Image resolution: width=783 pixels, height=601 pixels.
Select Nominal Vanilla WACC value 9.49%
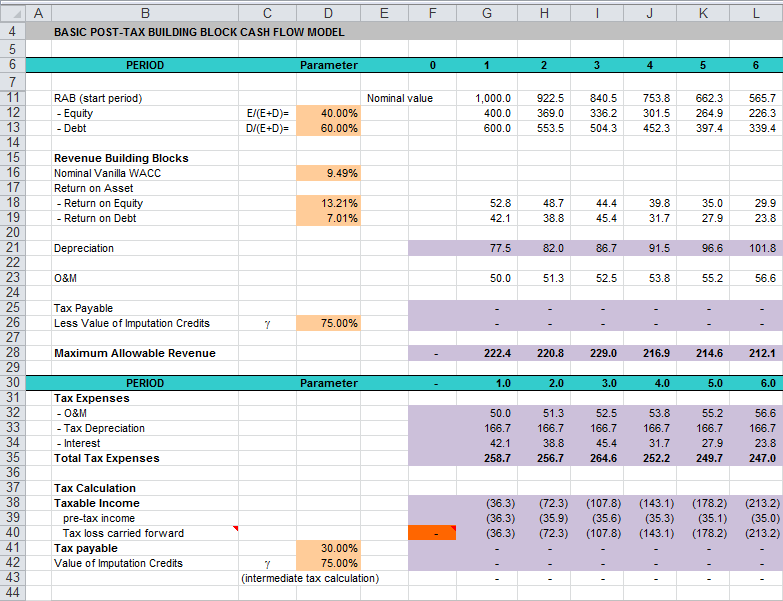click(x=328, y=173)
